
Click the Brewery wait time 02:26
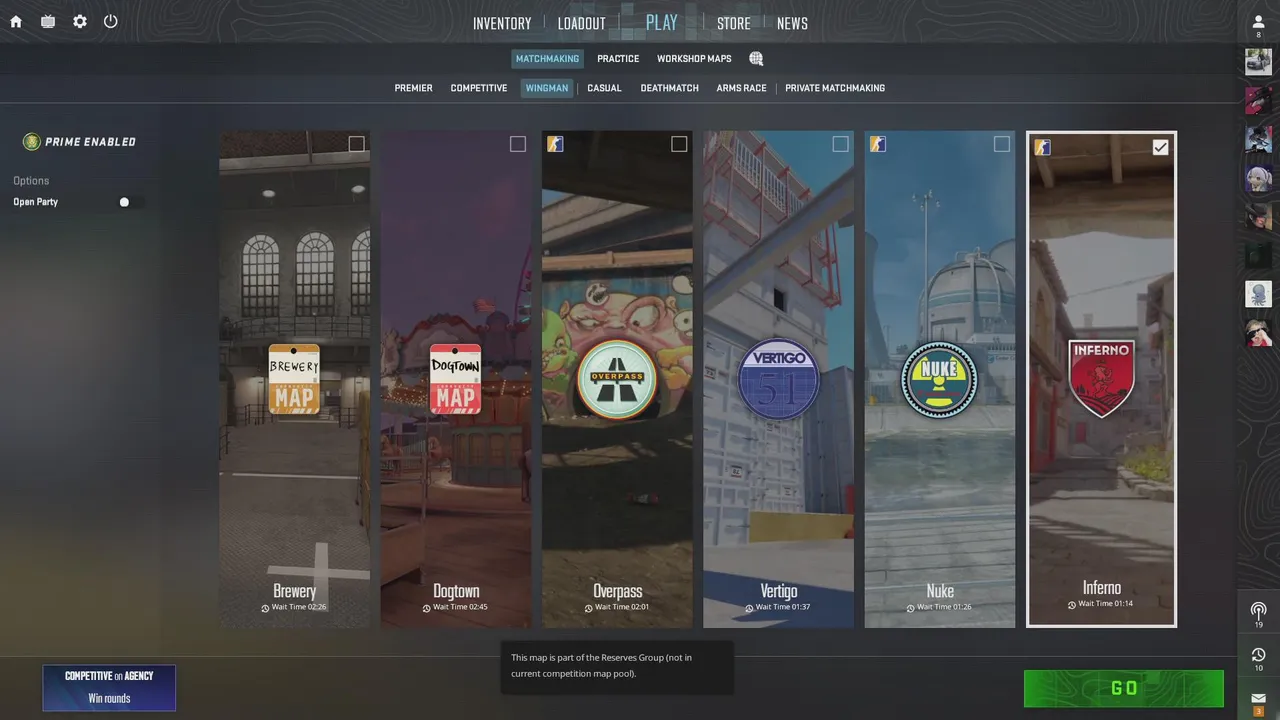coord(294,607)
